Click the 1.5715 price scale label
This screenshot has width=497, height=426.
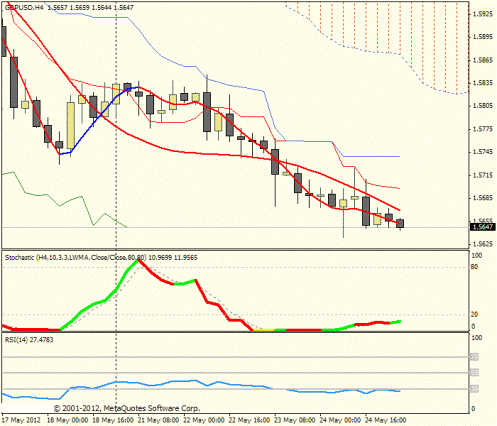[x=483, y=175]
